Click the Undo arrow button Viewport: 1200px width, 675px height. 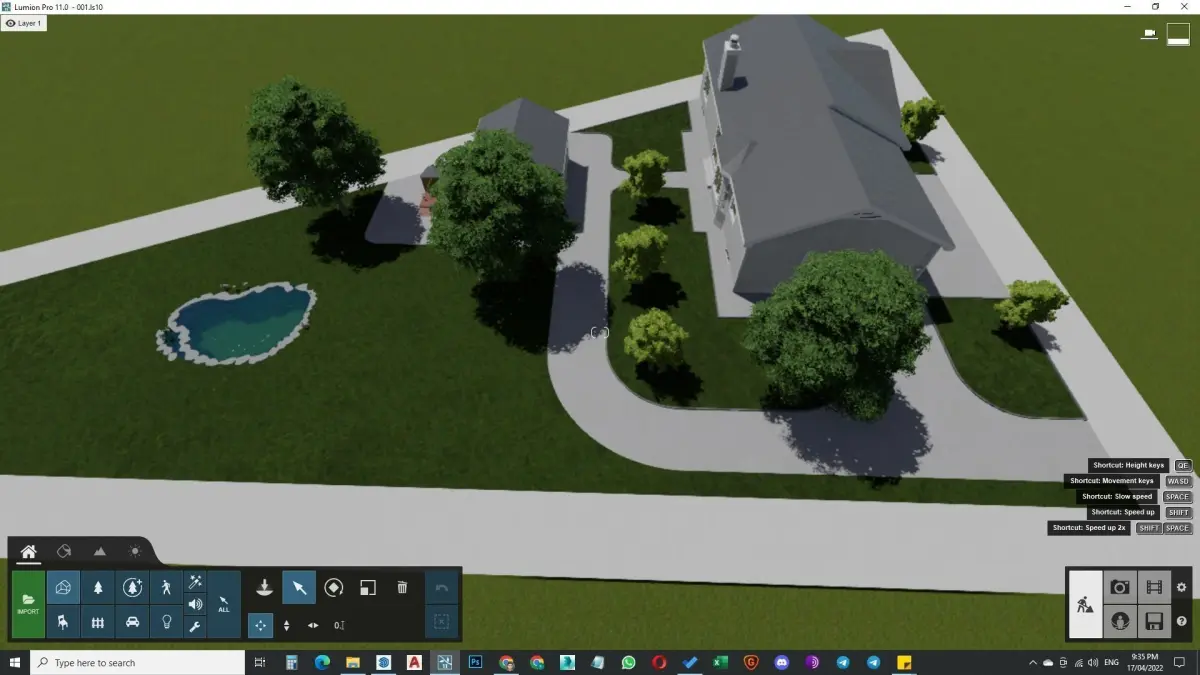click(441, 587)
